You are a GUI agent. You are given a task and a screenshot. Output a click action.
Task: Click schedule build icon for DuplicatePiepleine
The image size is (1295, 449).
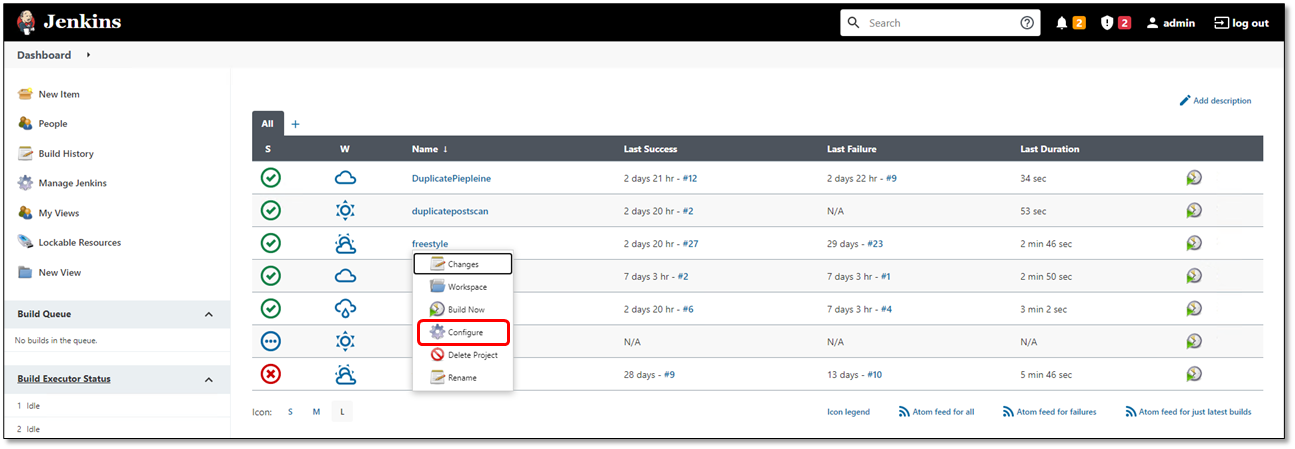[x=1194, y=178]
